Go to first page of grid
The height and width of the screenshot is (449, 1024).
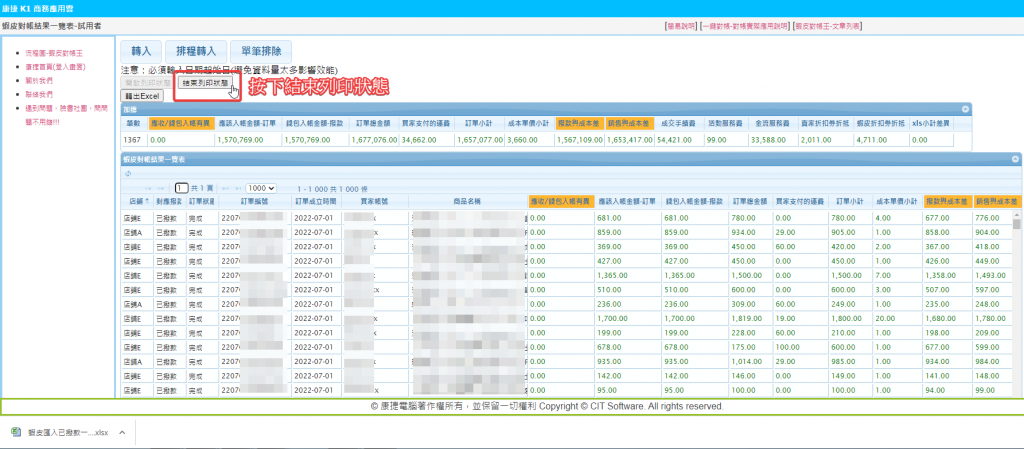[149, 188]
